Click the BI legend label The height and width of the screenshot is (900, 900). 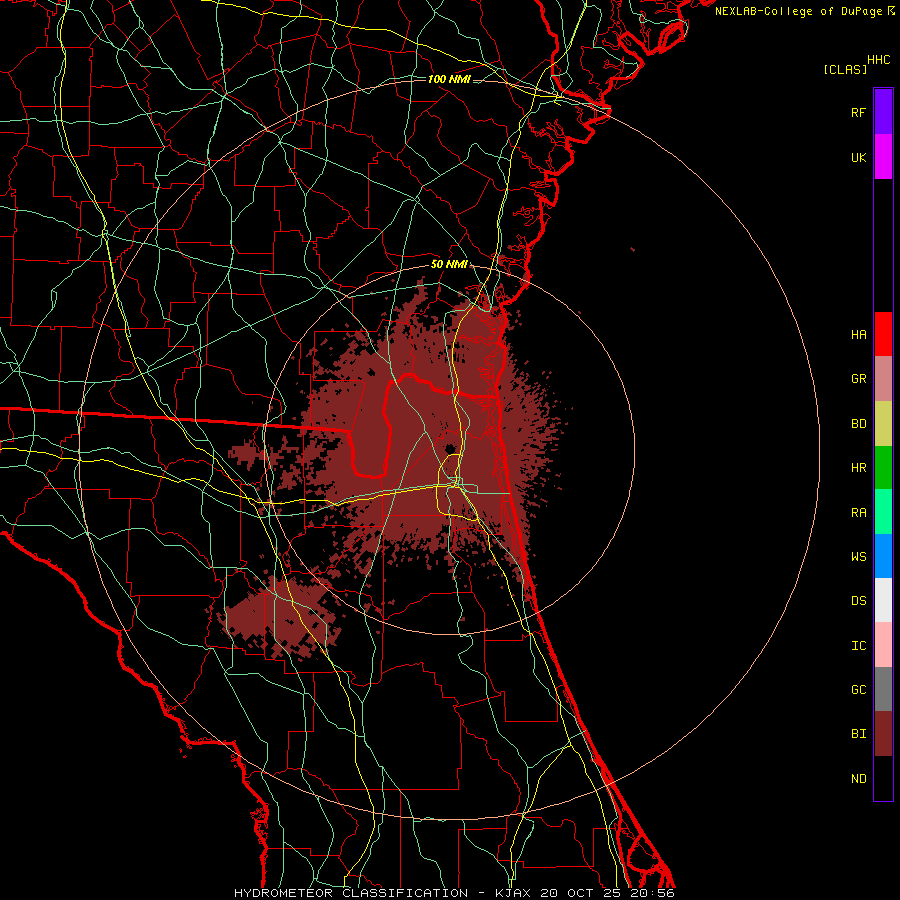point(858,734)
